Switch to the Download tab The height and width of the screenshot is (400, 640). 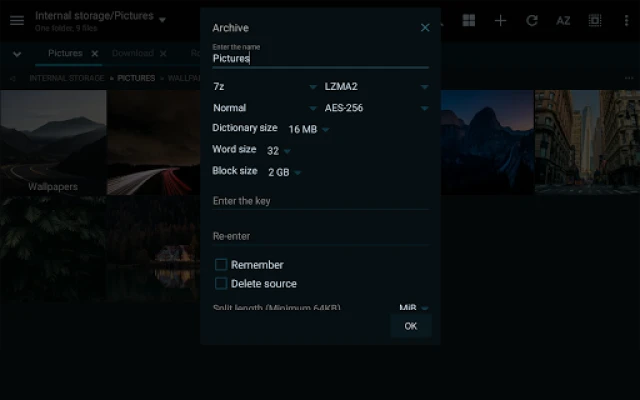[133, 53]
